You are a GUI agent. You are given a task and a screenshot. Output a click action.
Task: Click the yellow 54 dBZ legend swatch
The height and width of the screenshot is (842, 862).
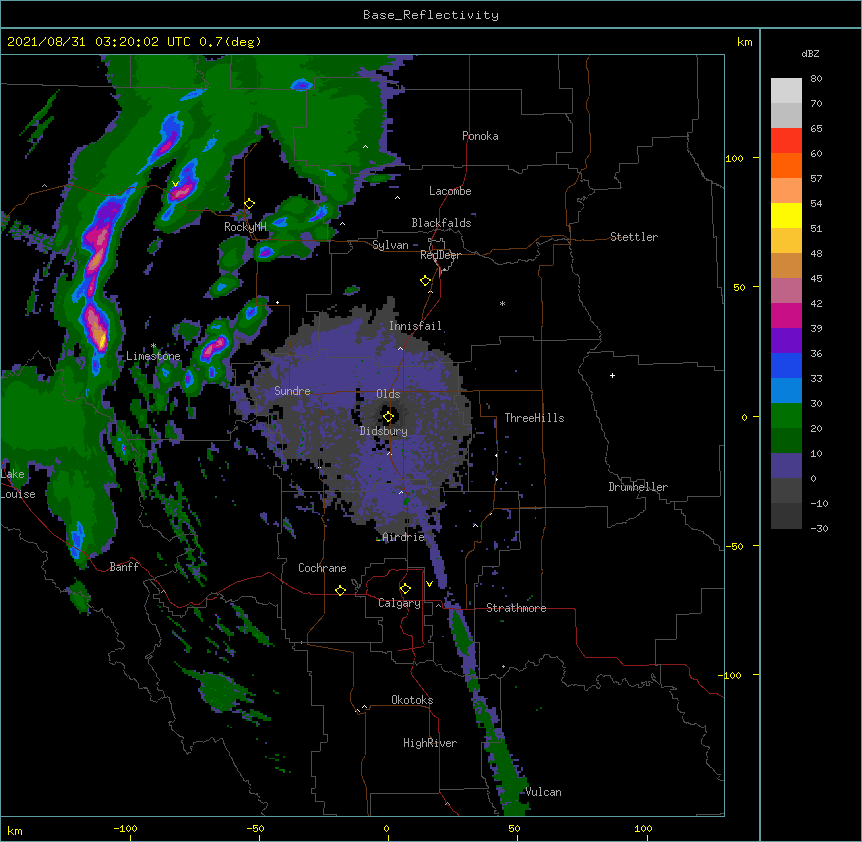(786, 215)
